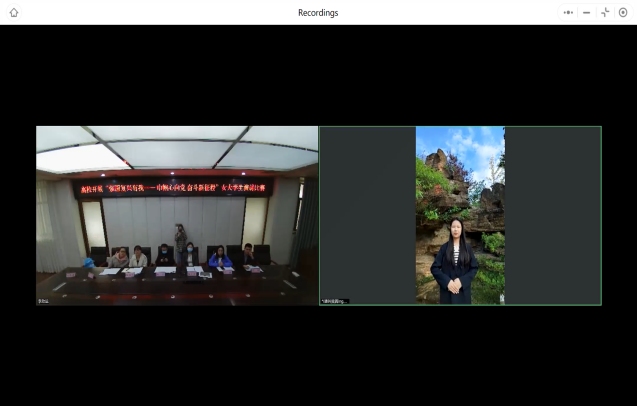Click the Recordings title text
The height and width of the screenshot is (406, 637).
coord(318,12)
